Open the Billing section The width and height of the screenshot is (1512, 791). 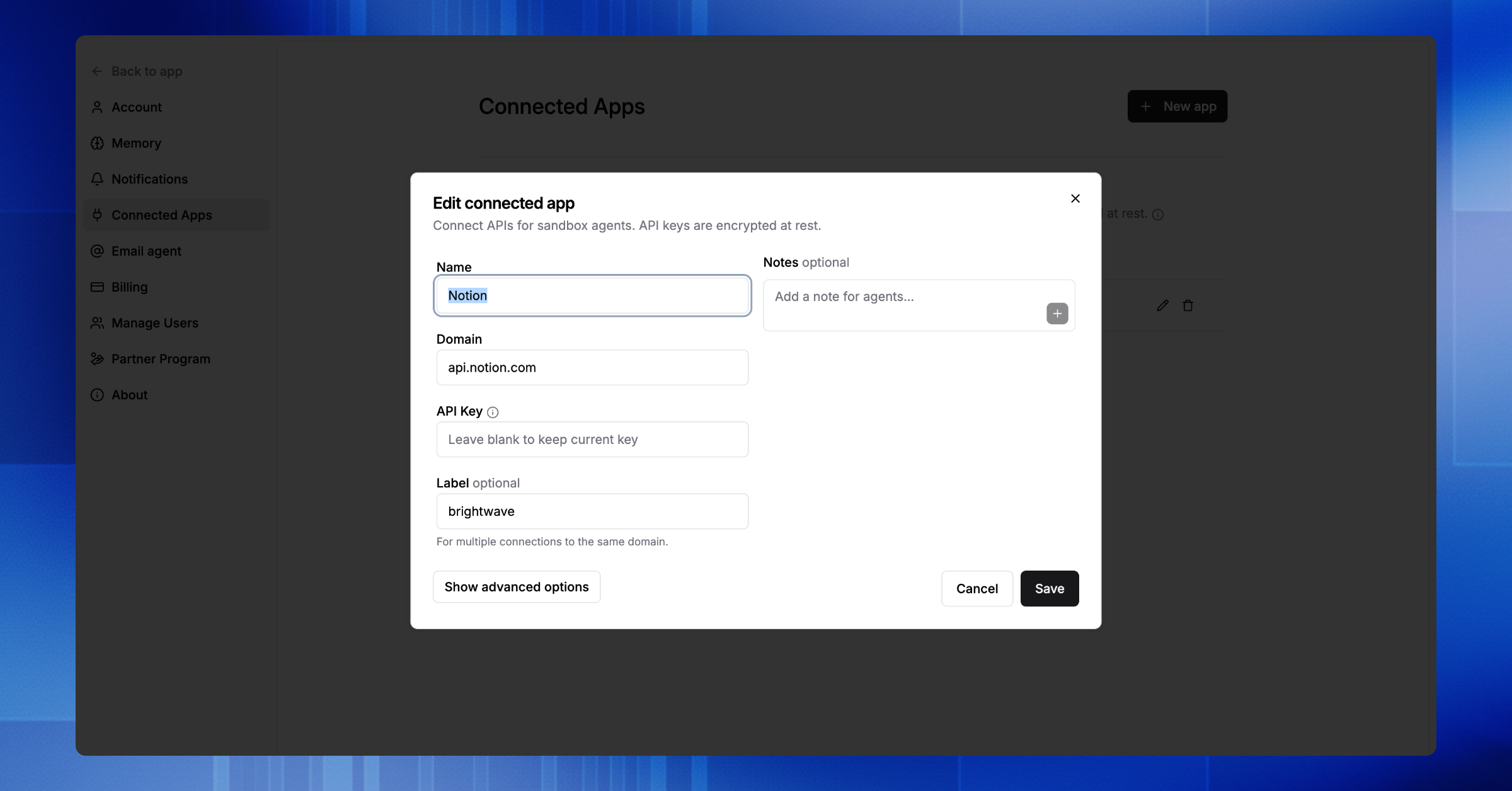(x=129, y=287)
